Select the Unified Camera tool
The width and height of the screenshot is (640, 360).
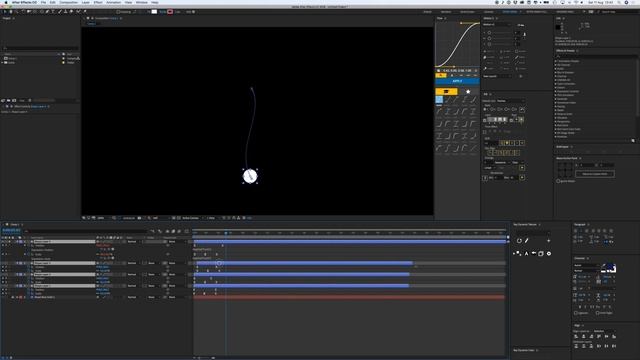tap(29, 12)
